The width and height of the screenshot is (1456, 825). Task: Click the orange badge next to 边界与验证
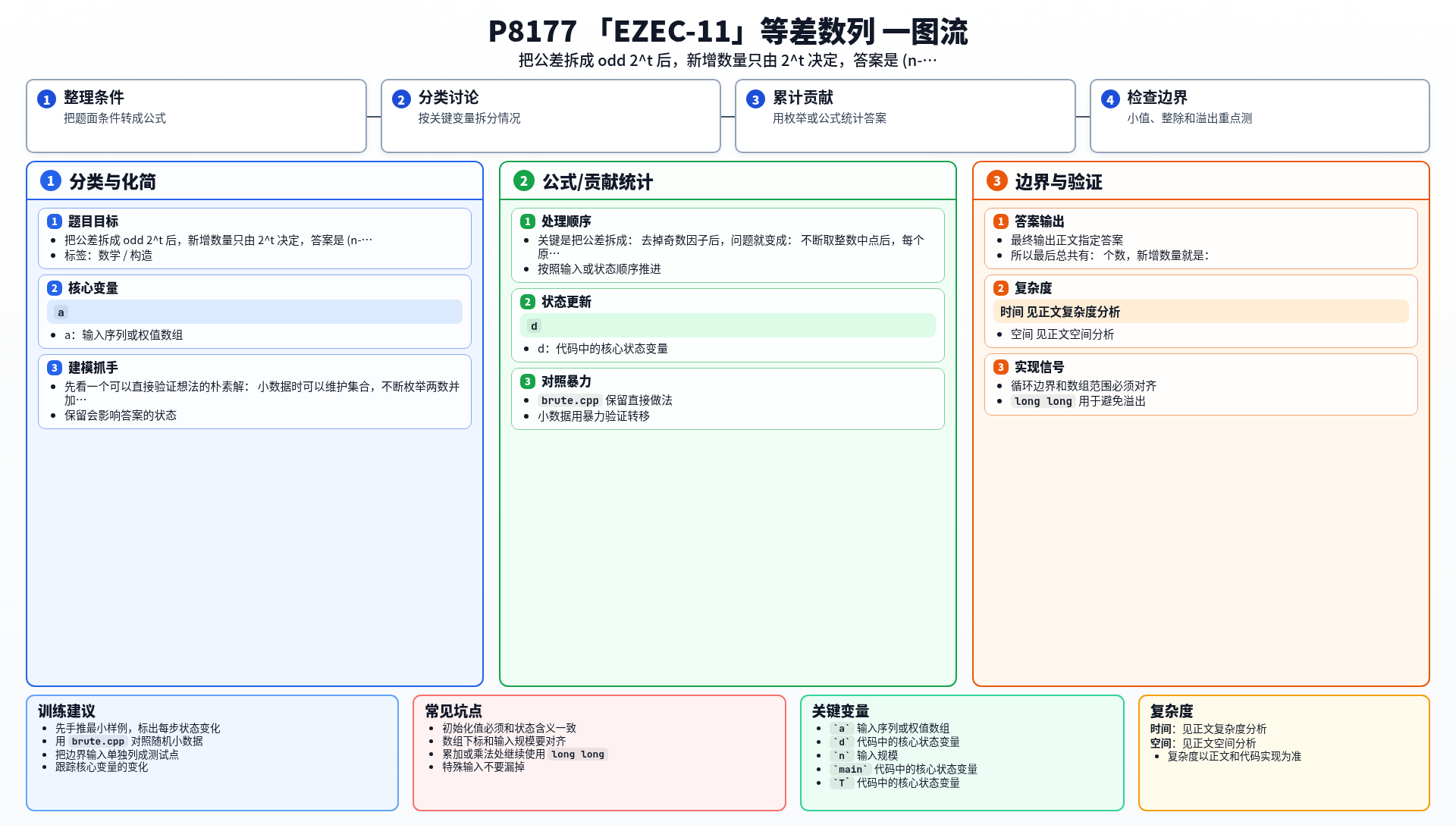click(997, 180)
